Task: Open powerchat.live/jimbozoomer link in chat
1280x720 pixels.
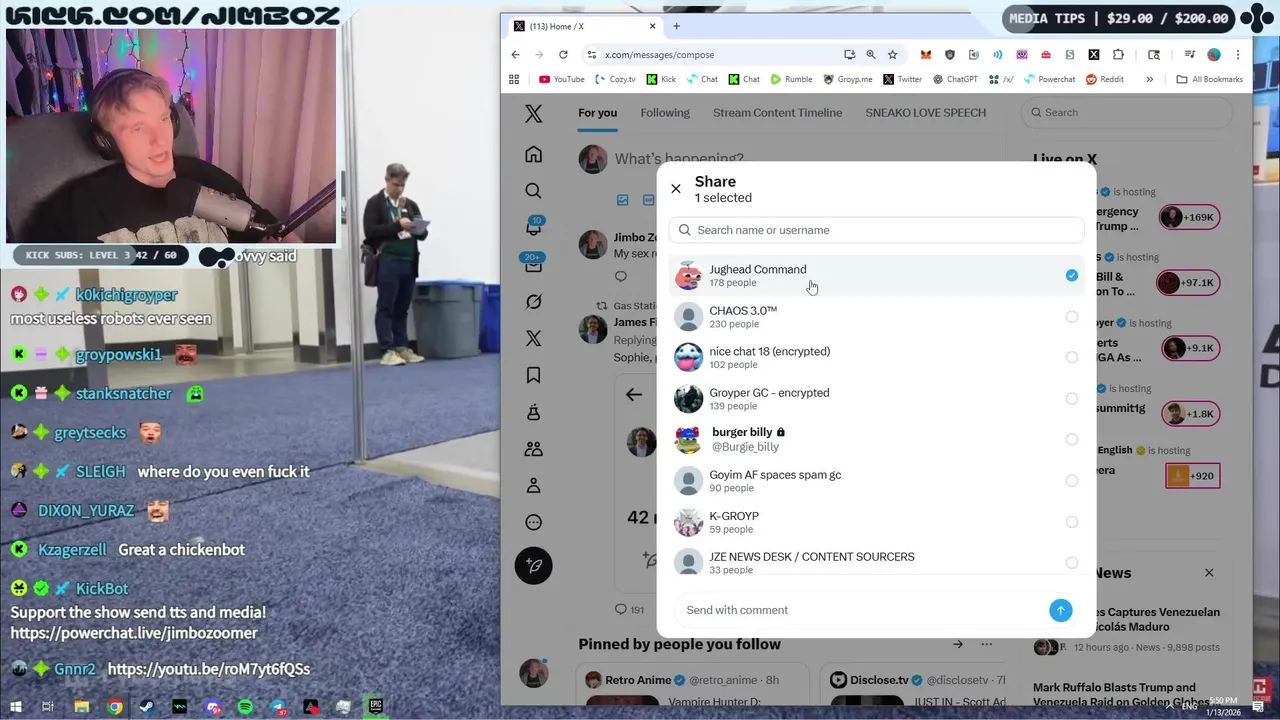Action: (134, 633)
